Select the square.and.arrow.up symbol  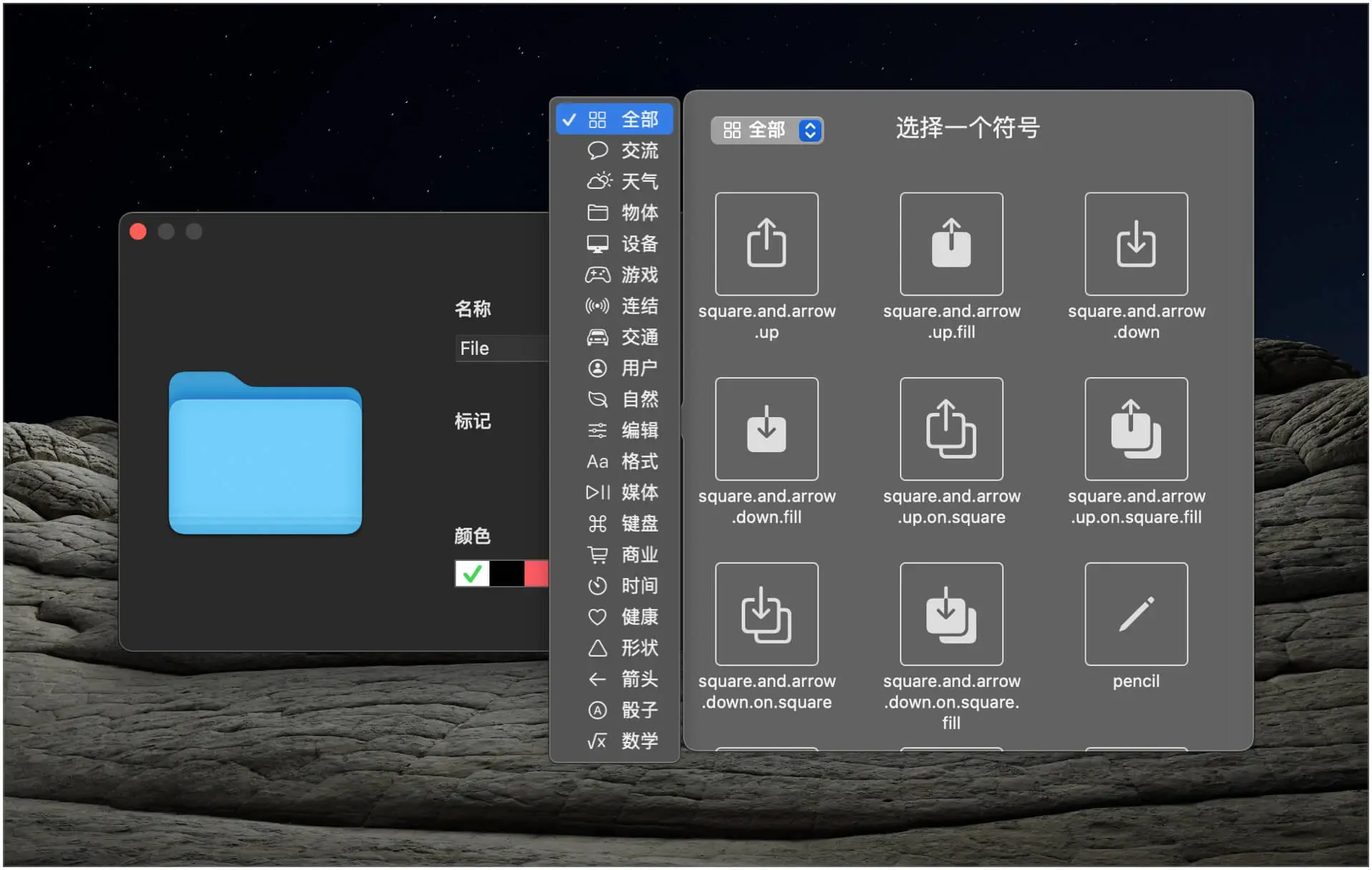tap(766, 244)
